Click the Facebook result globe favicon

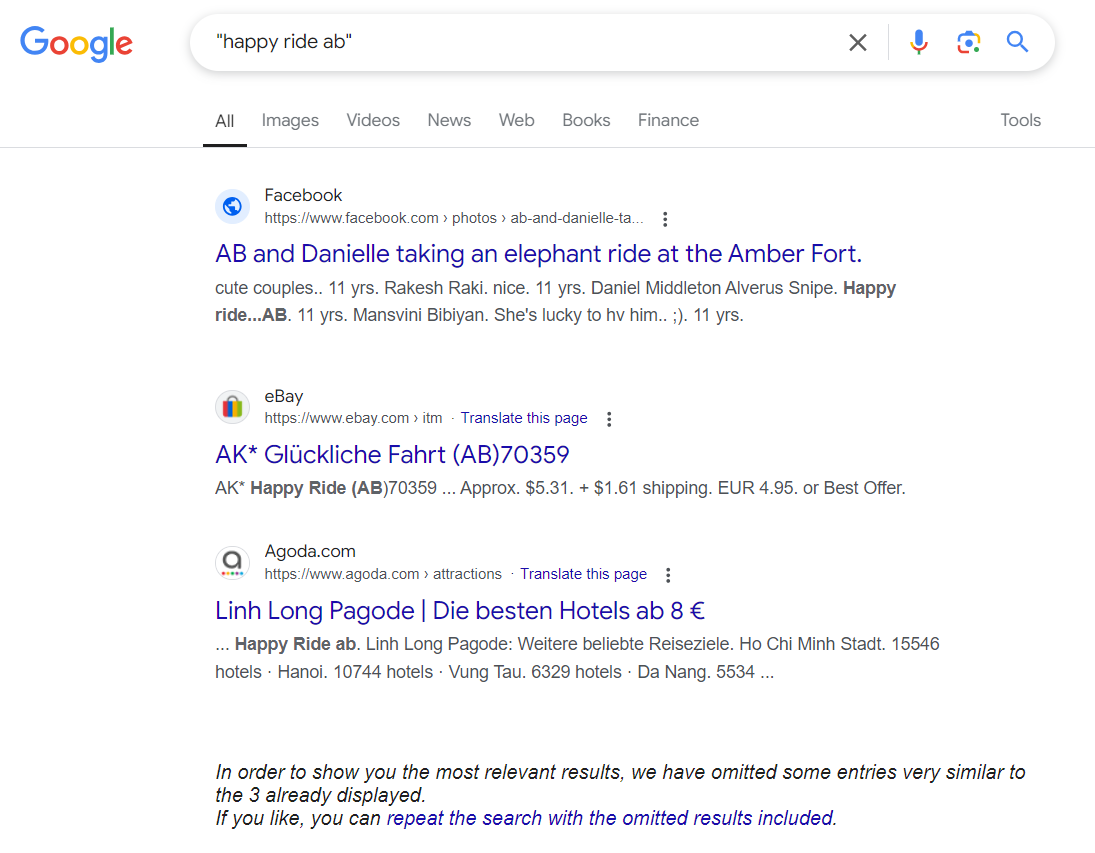232,207
